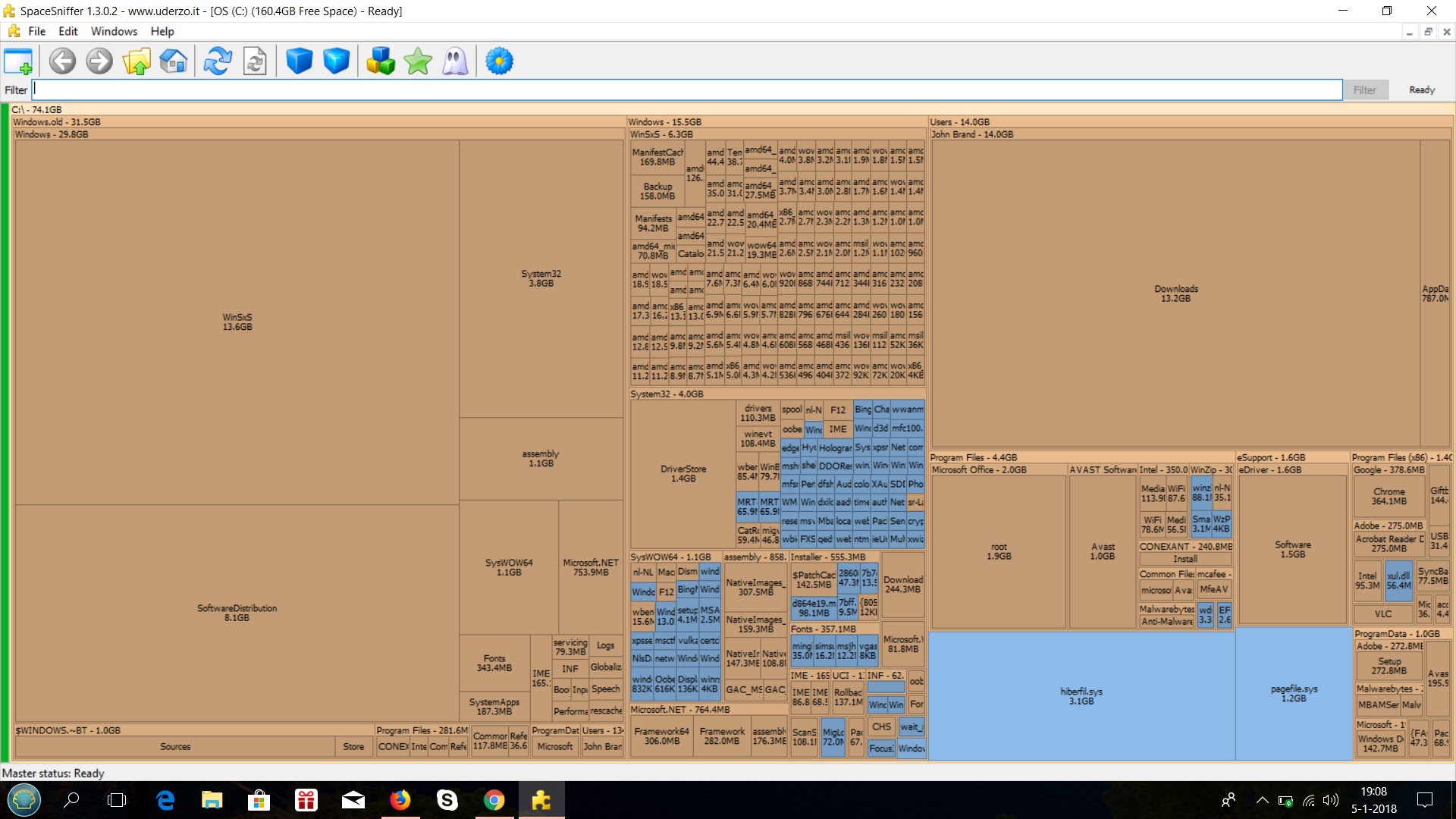The width and height of the screenshot is (1456, 819).
Task: Open File Explorer from the taskbar
Action: pyautogui.click(x=212, y=800)
